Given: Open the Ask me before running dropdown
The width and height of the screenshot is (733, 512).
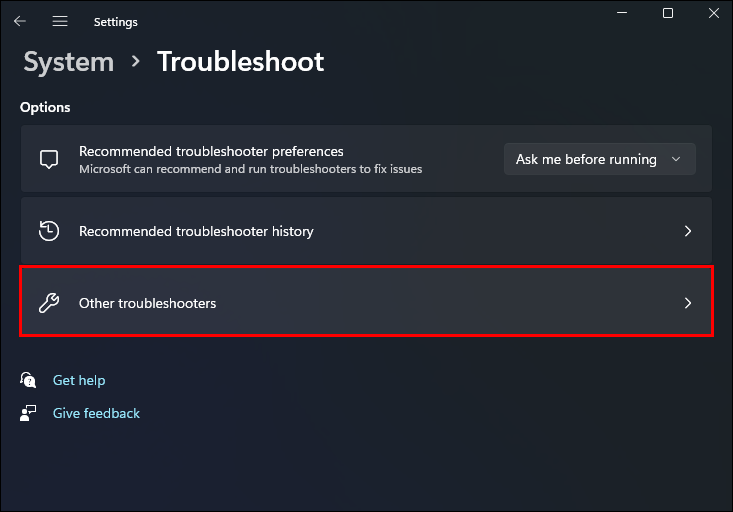Looking at the screenshot, I should tap(599, 159).
